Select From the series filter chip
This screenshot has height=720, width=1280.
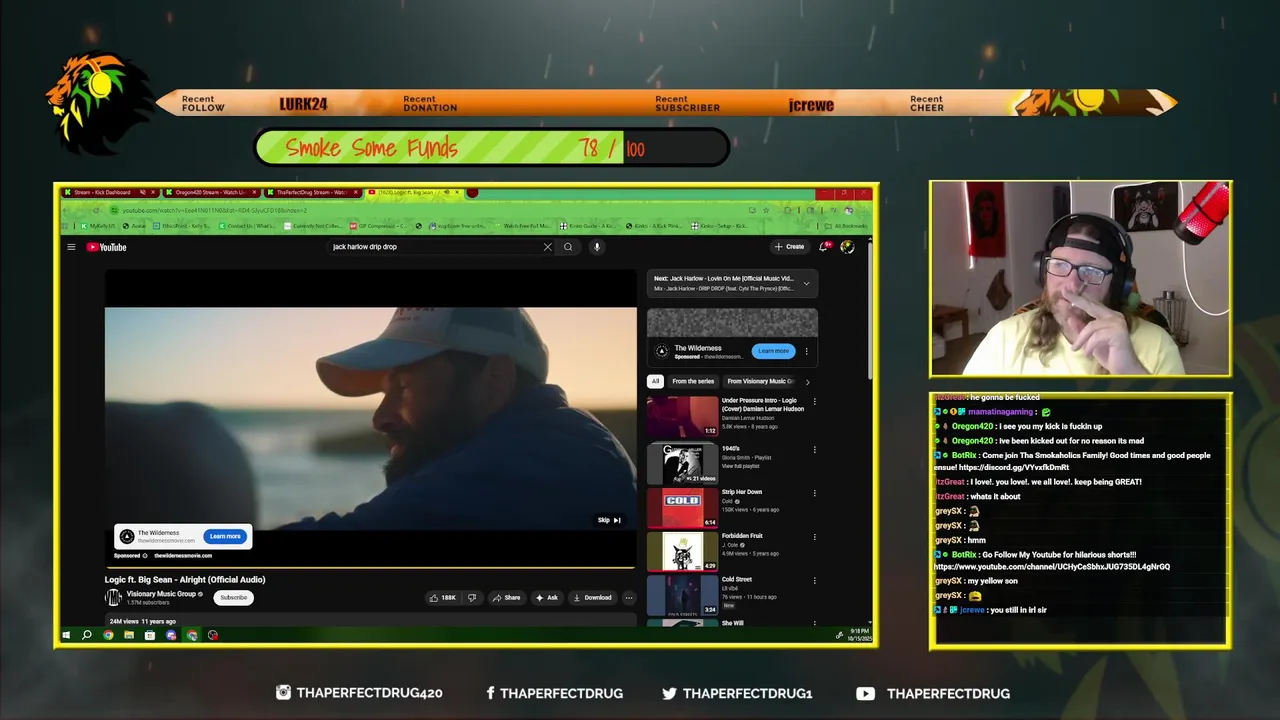pyautogui.click(x=693, y=381)
